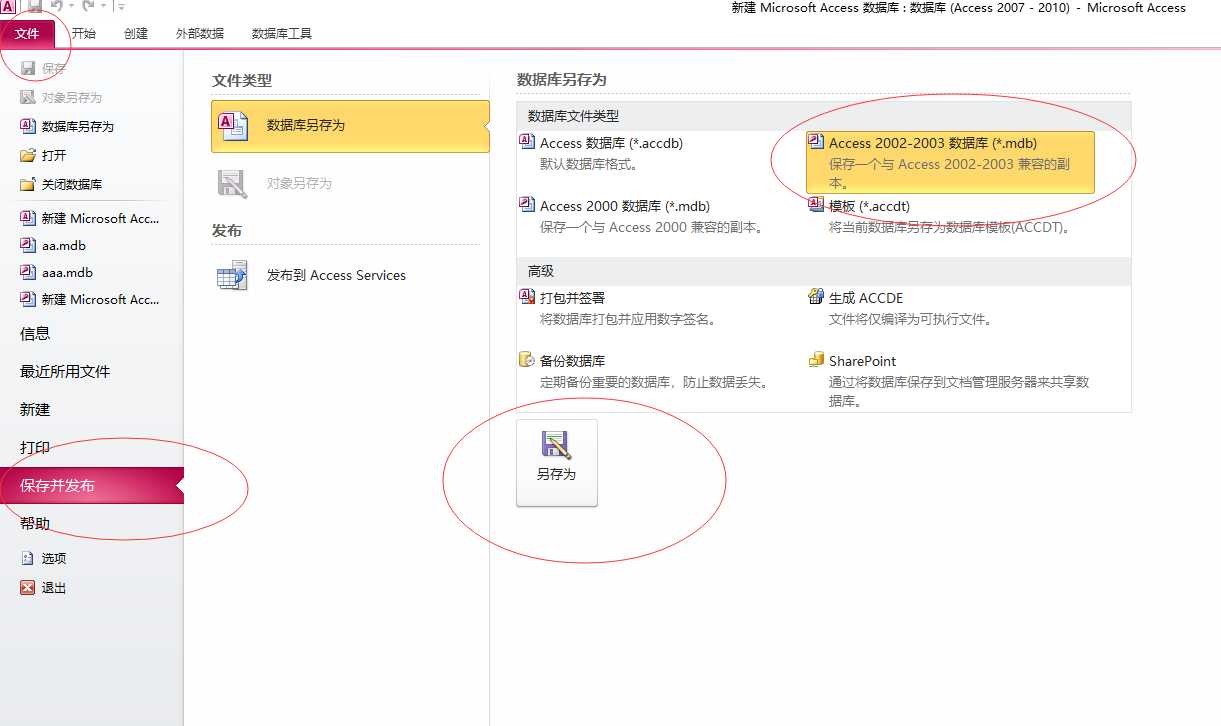Select Back Up Database option
Screen dimensions: 1221x726
click(572, 361)
